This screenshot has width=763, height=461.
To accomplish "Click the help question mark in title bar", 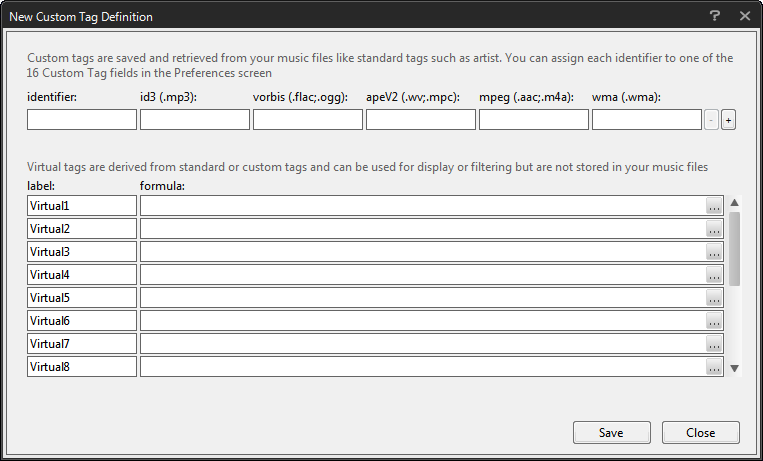I will pyautogui.click(x=715, y=16).
